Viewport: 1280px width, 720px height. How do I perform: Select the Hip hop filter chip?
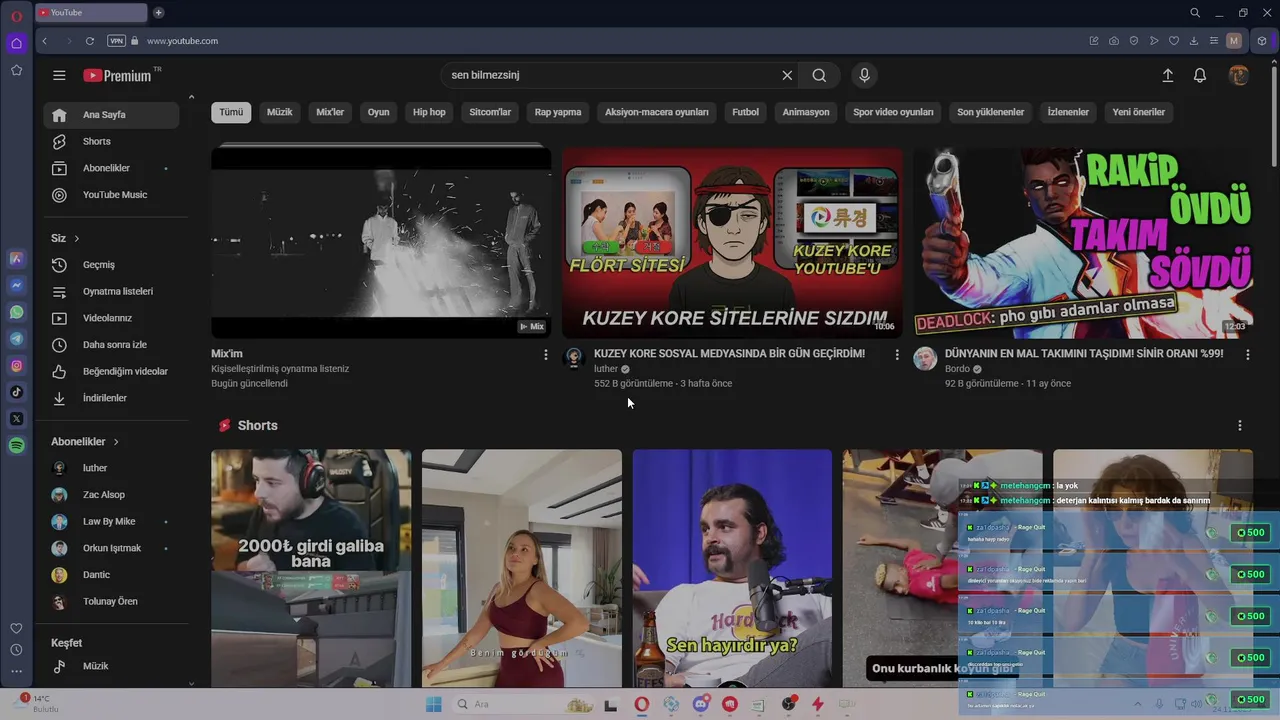point(429,112)
